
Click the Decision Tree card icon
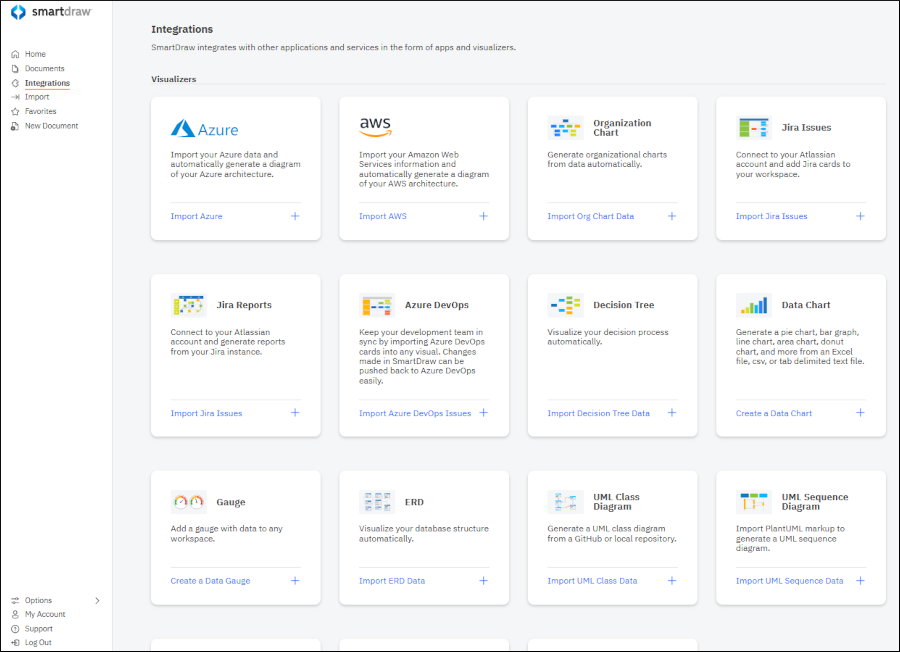pos(565,305)
